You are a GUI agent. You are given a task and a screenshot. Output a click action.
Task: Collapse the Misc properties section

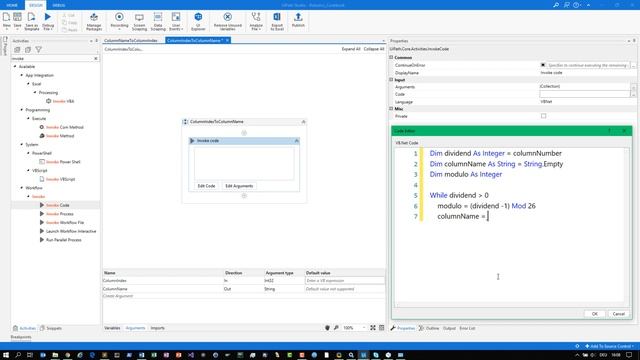[391, 109]
